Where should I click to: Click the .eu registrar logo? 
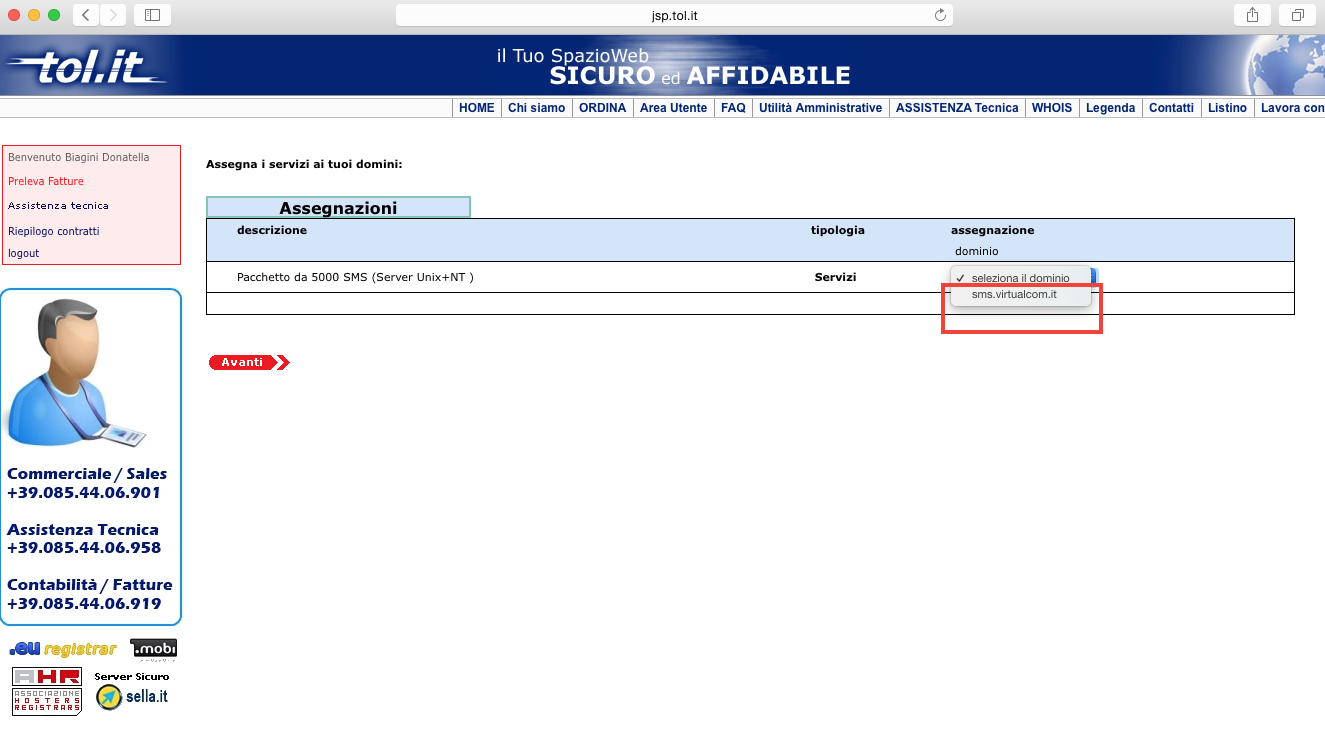(x=63, y=650)
